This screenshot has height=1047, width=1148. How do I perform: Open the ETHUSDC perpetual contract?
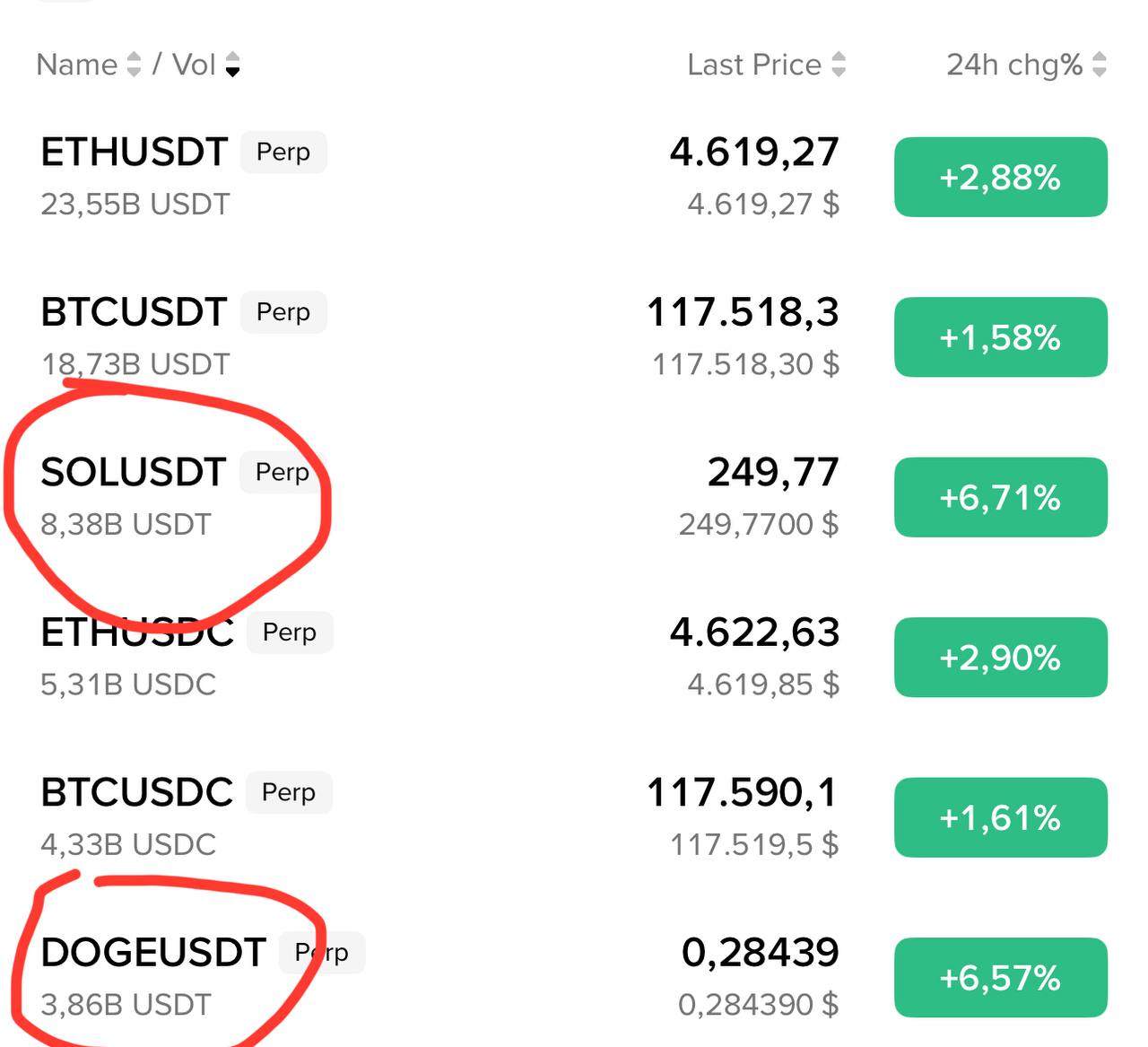pos(137,633)
